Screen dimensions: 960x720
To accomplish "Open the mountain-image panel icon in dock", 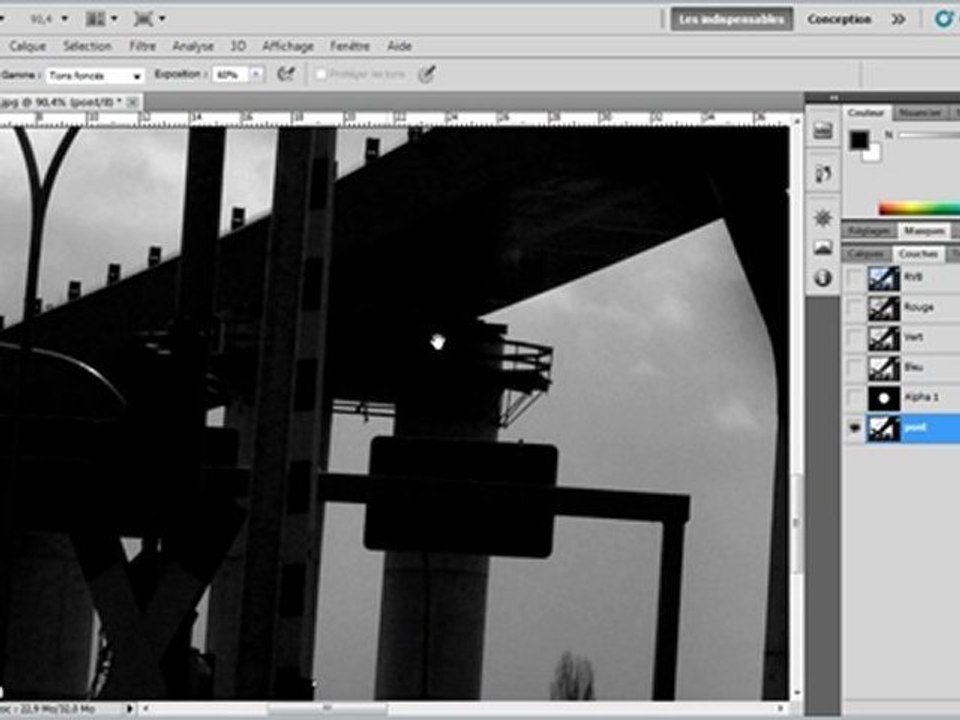I will pos(823,247).
